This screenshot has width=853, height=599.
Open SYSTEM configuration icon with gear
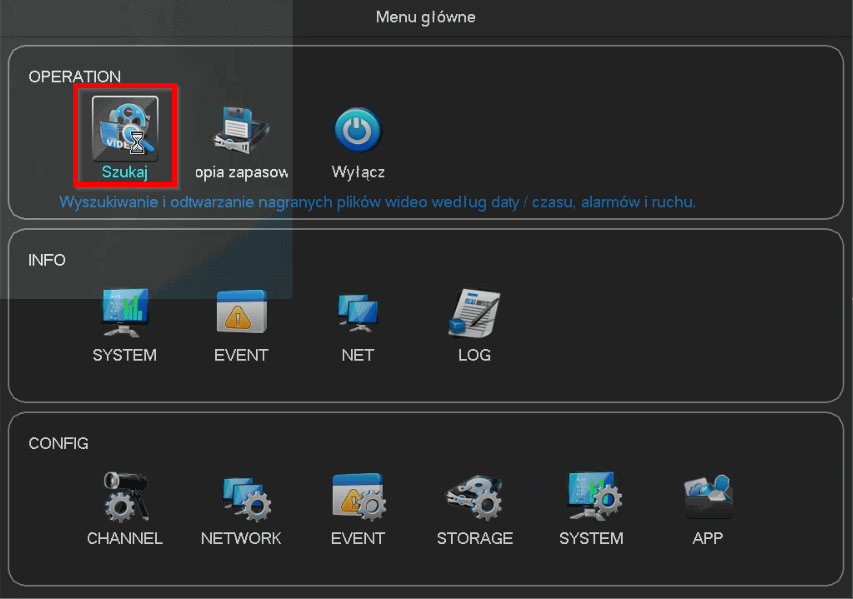pyautogui.click(x=591, y=497)
